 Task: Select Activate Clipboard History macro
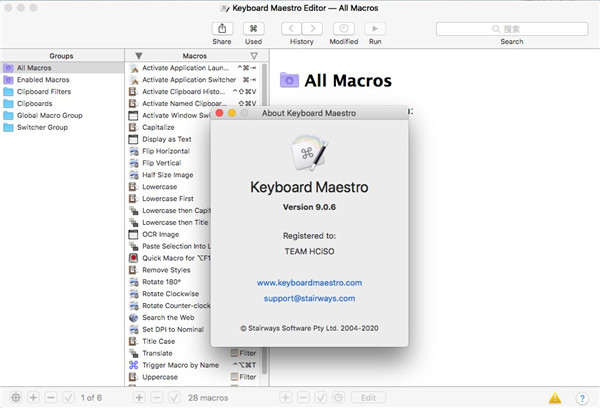pyautogui.click(x=194, y=91)
